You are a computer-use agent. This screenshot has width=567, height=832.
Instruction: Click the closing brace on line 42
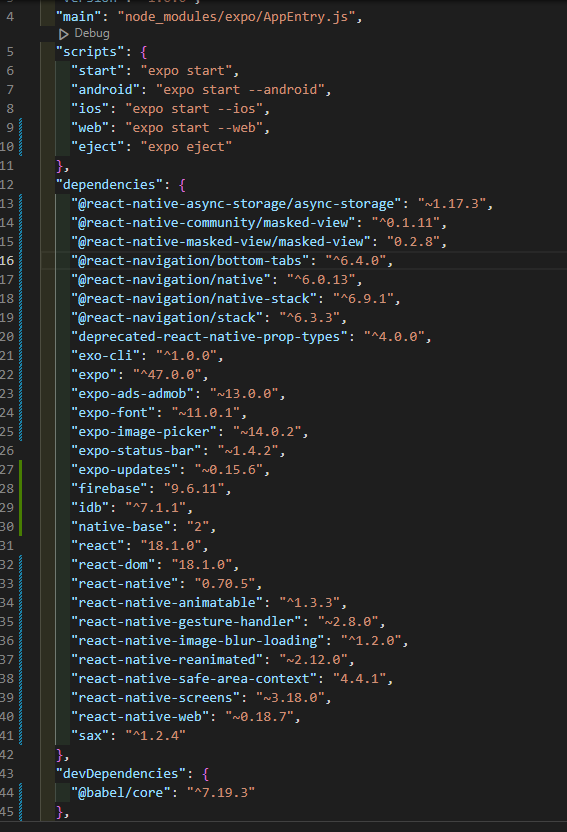click(59, 755)
